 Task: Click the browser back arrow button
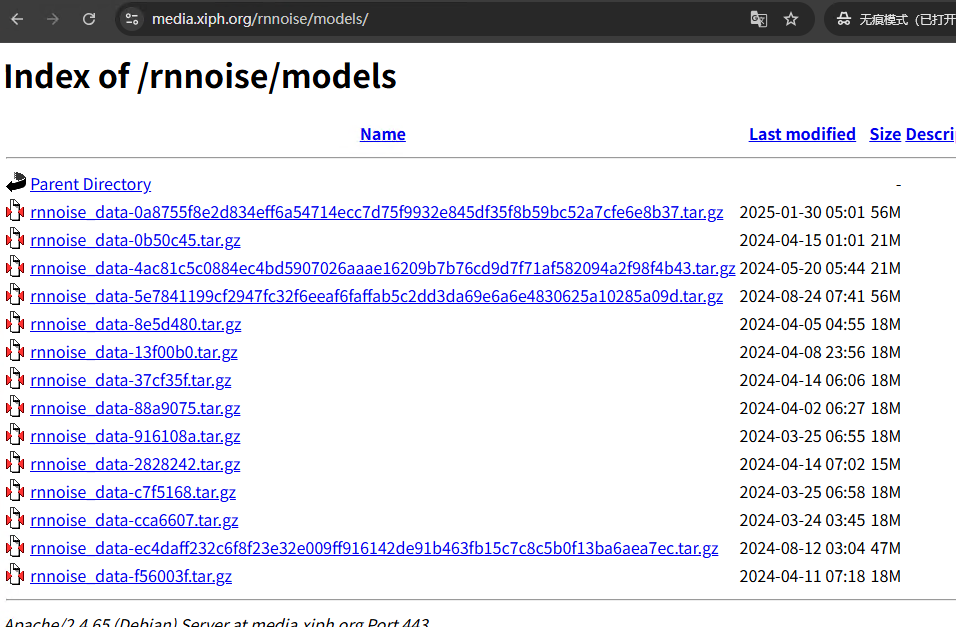[17, 19]
